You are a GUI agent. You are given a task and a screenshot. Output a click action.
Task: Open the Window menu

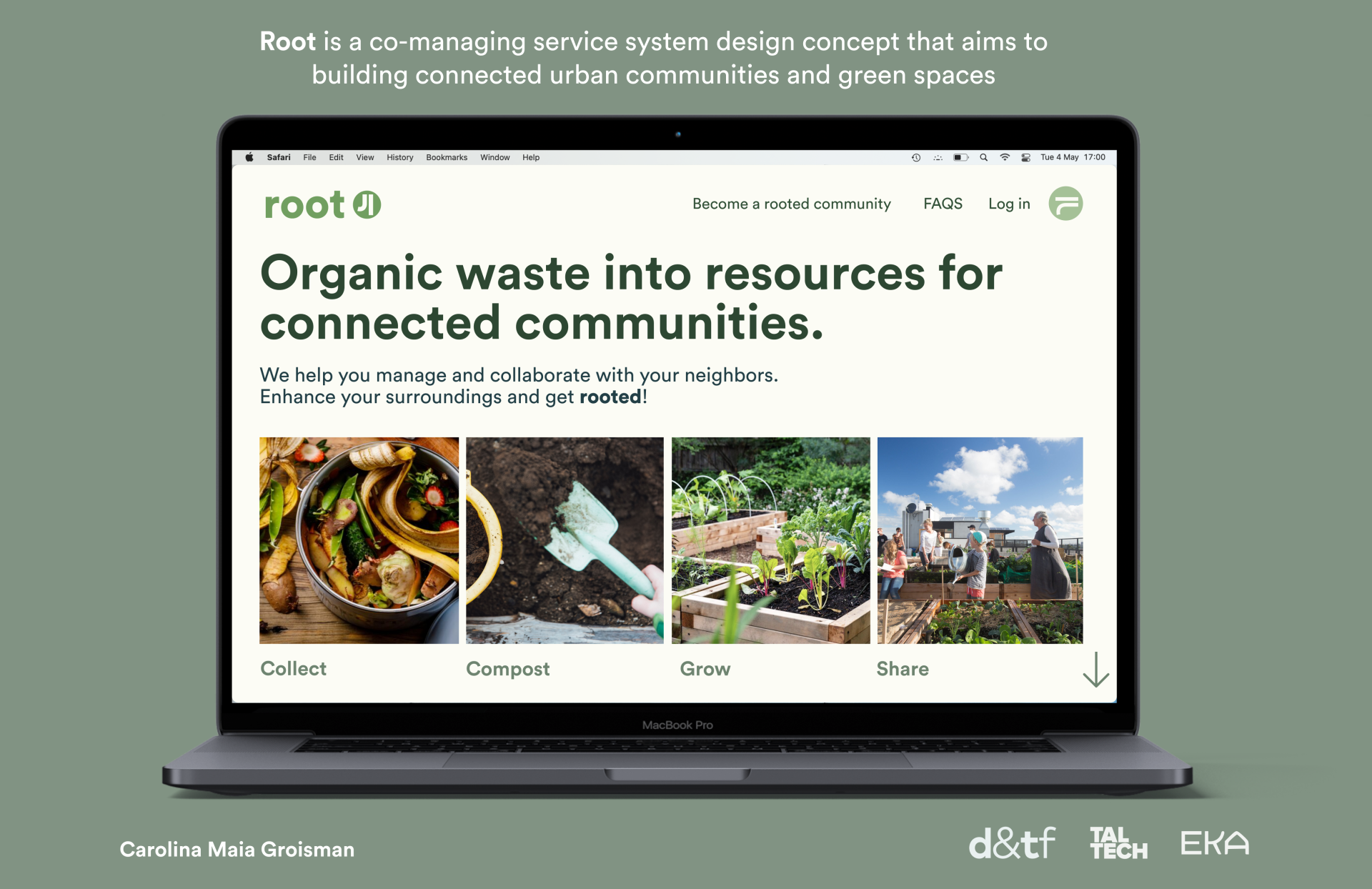coord(494,157)
